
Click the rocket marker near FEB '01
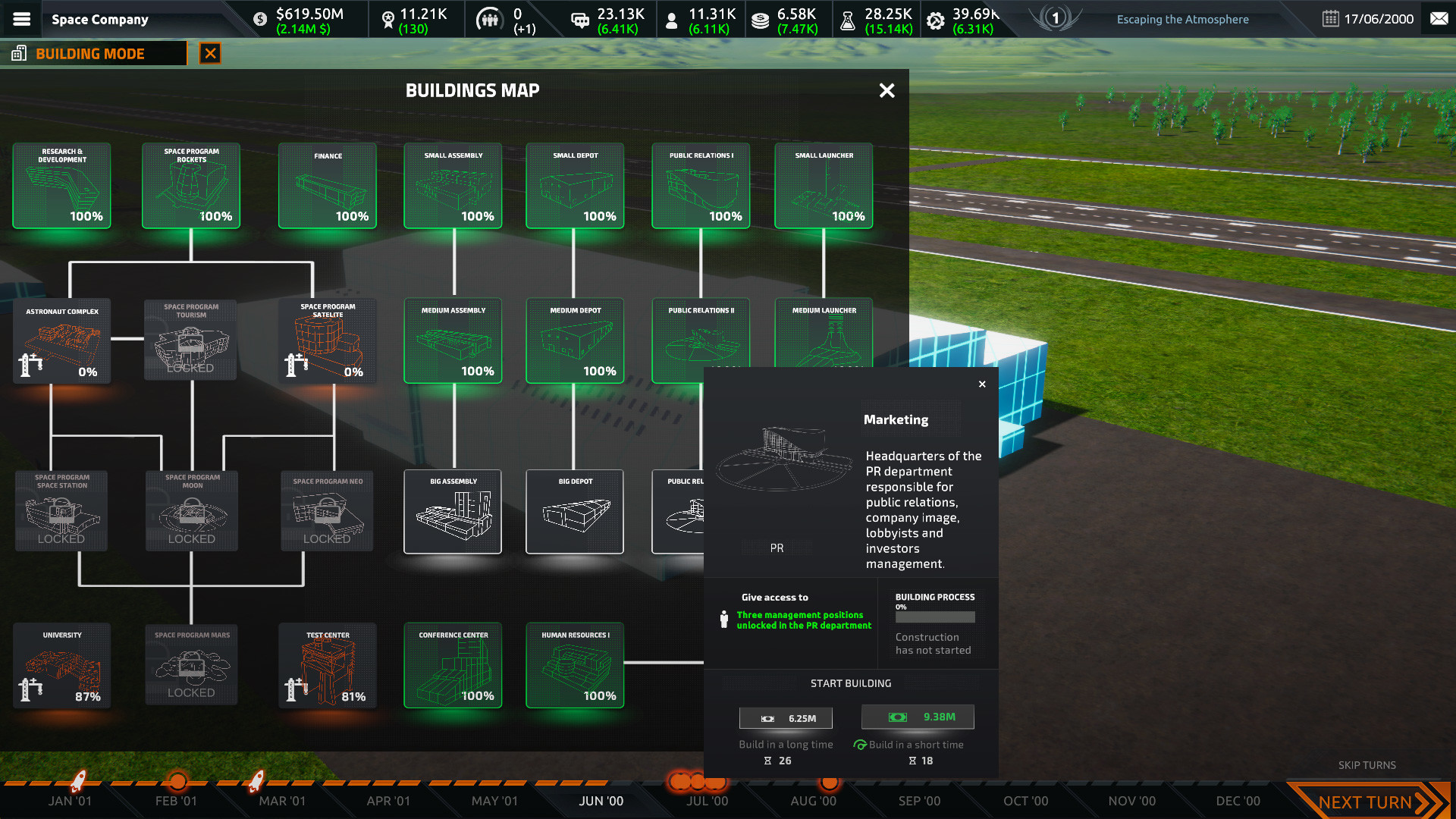coord(255,781)
